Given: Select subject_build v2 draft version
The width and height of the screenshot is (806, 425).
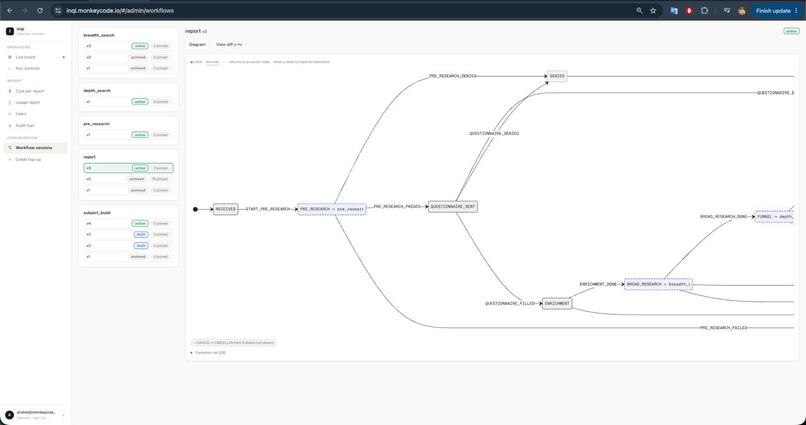Looking at the screenshot, I should (x=128, y=246).
